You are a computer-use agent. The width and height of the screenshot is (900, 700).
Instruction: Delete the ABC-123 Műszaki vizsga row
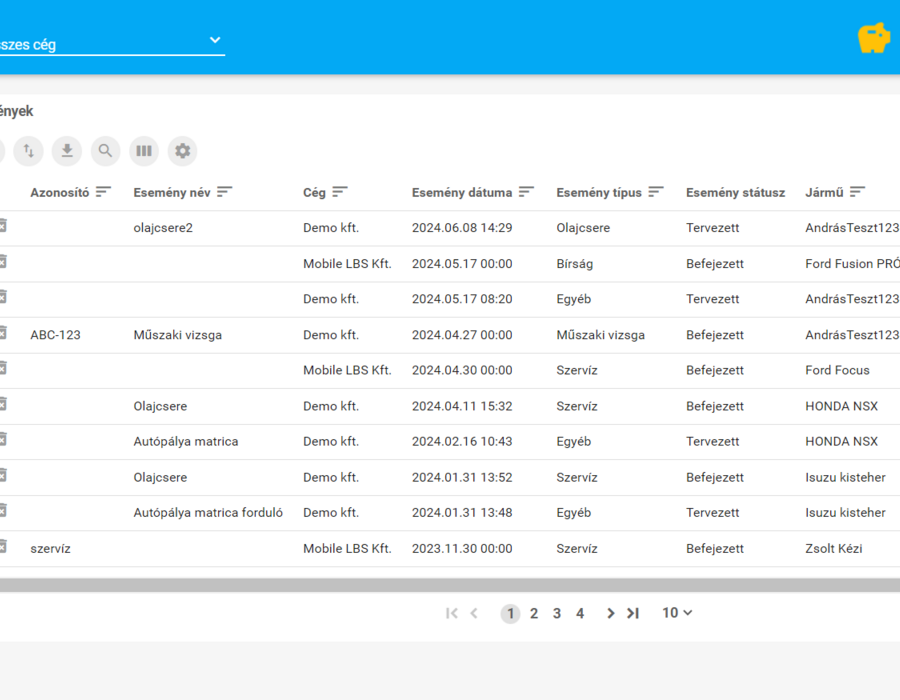pyautogui.click(x=2, y=333)
